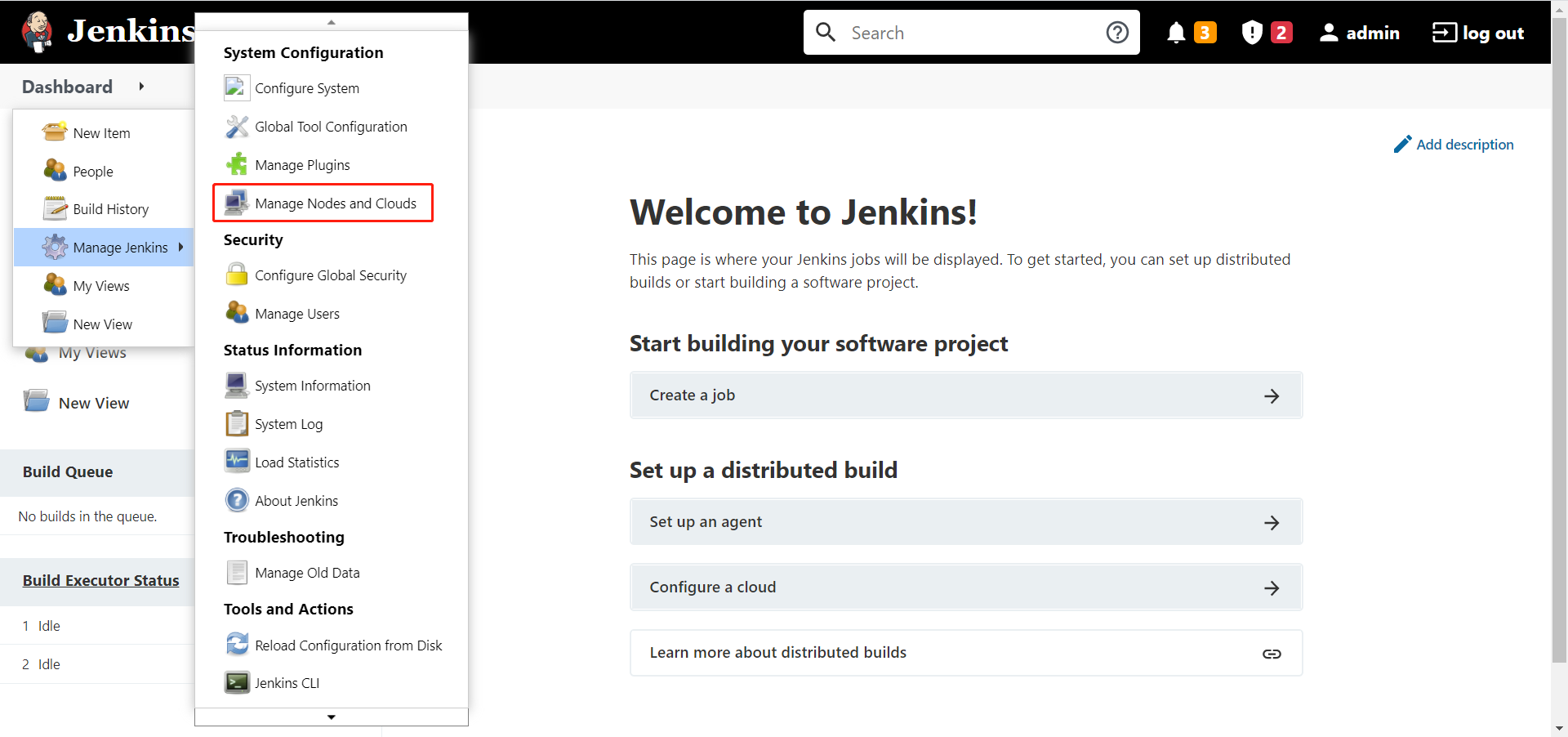This screenshot has width=1568, height=737.
Task: Click the Jenkins butler logo icon
Action: pyautogui.click(x=37, y=32)
